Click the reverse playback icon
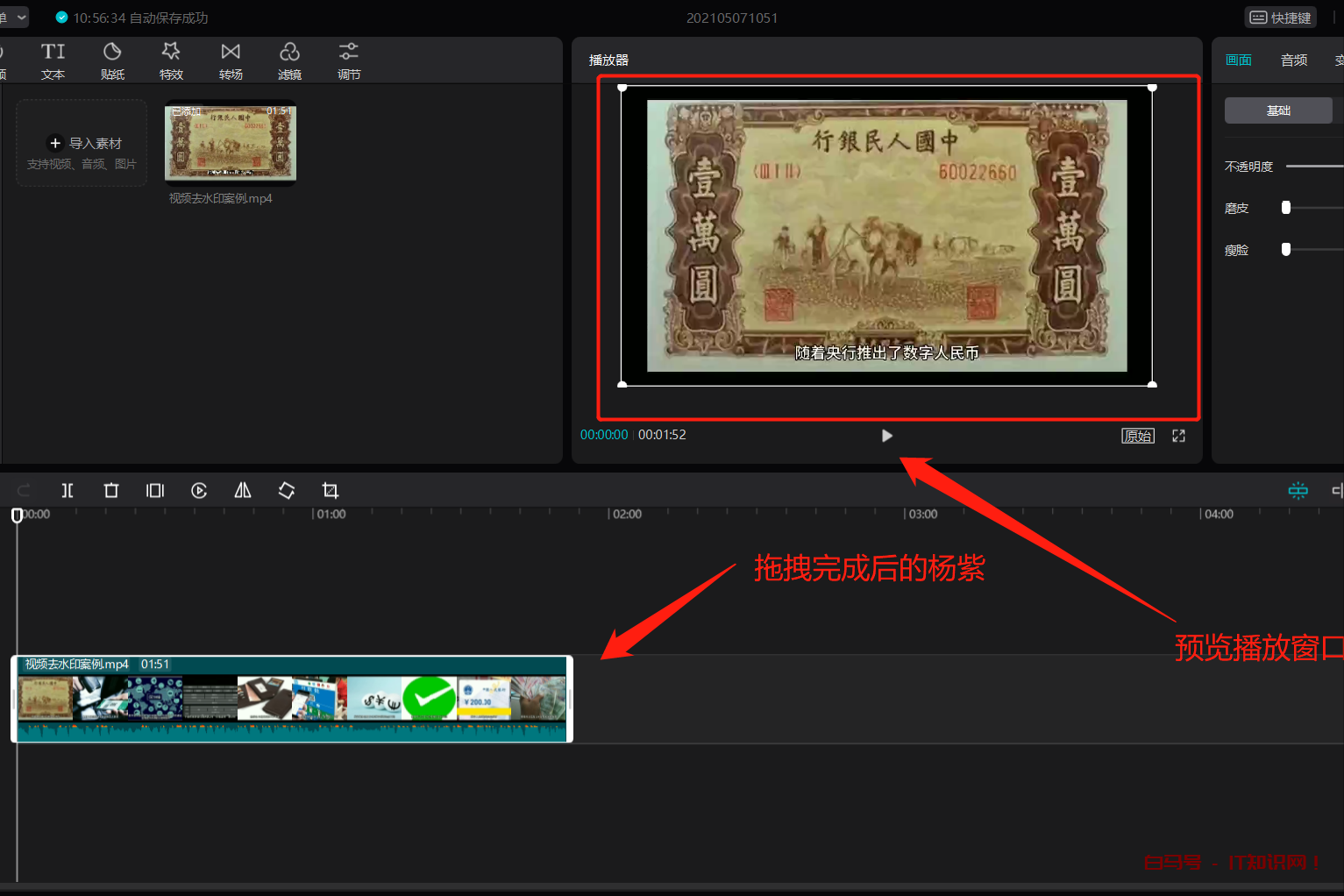Image resolution: width=1344 pixels, height=896 pixels. click(x=199, y=490)
